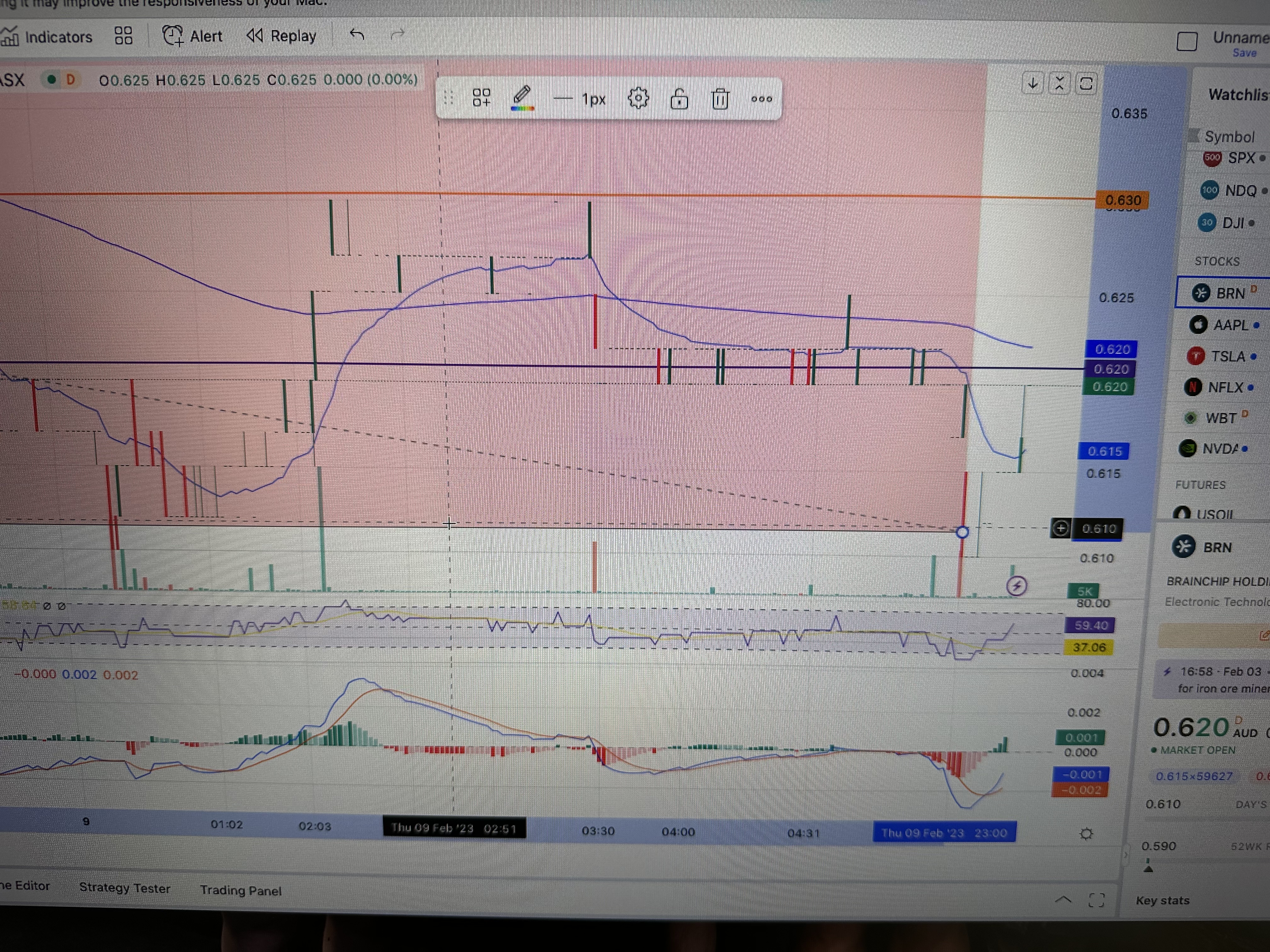Open more options on drawing toolbar

pos(761,99)
